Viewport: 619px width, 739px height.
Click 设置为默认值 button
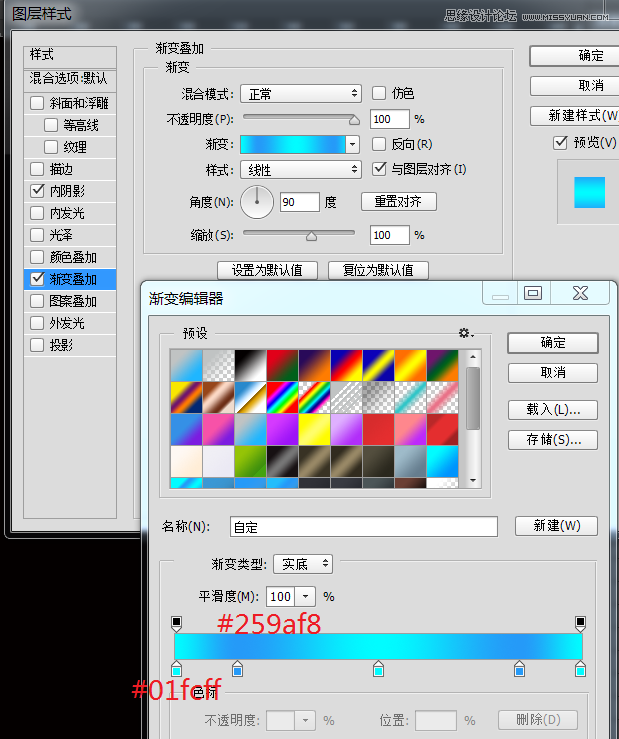click(267, 270)
